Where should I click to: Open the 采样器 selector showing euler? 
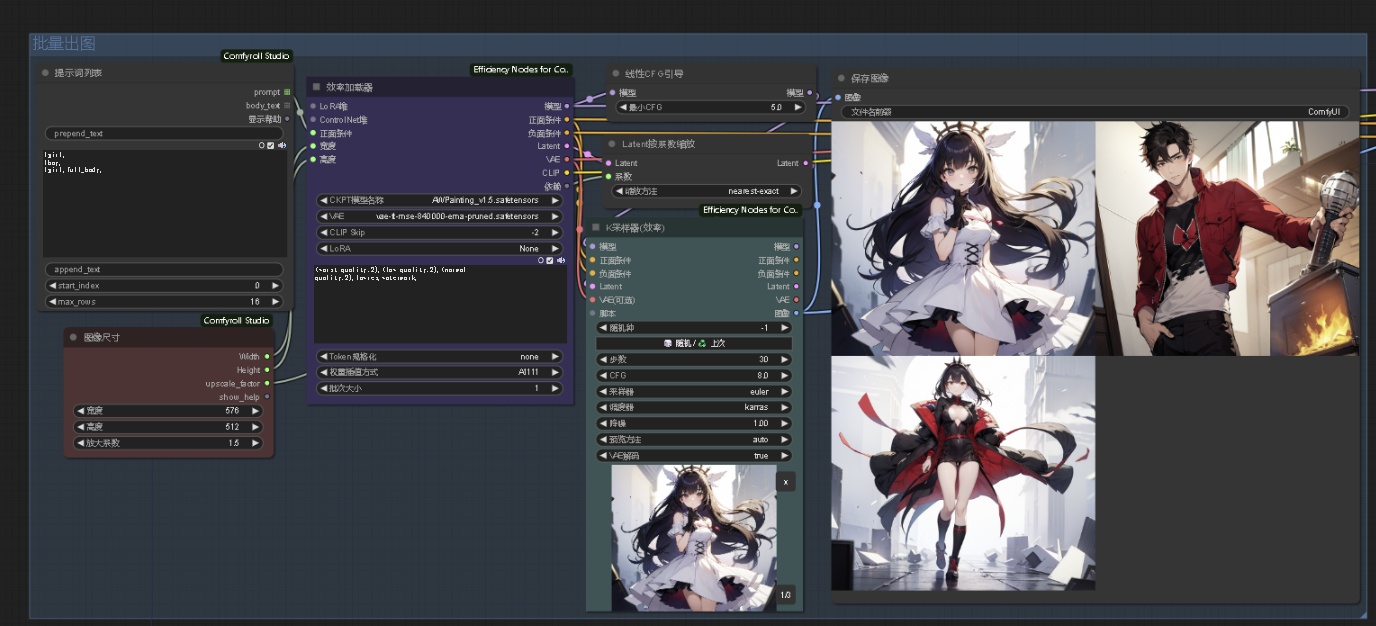(694, 392)
